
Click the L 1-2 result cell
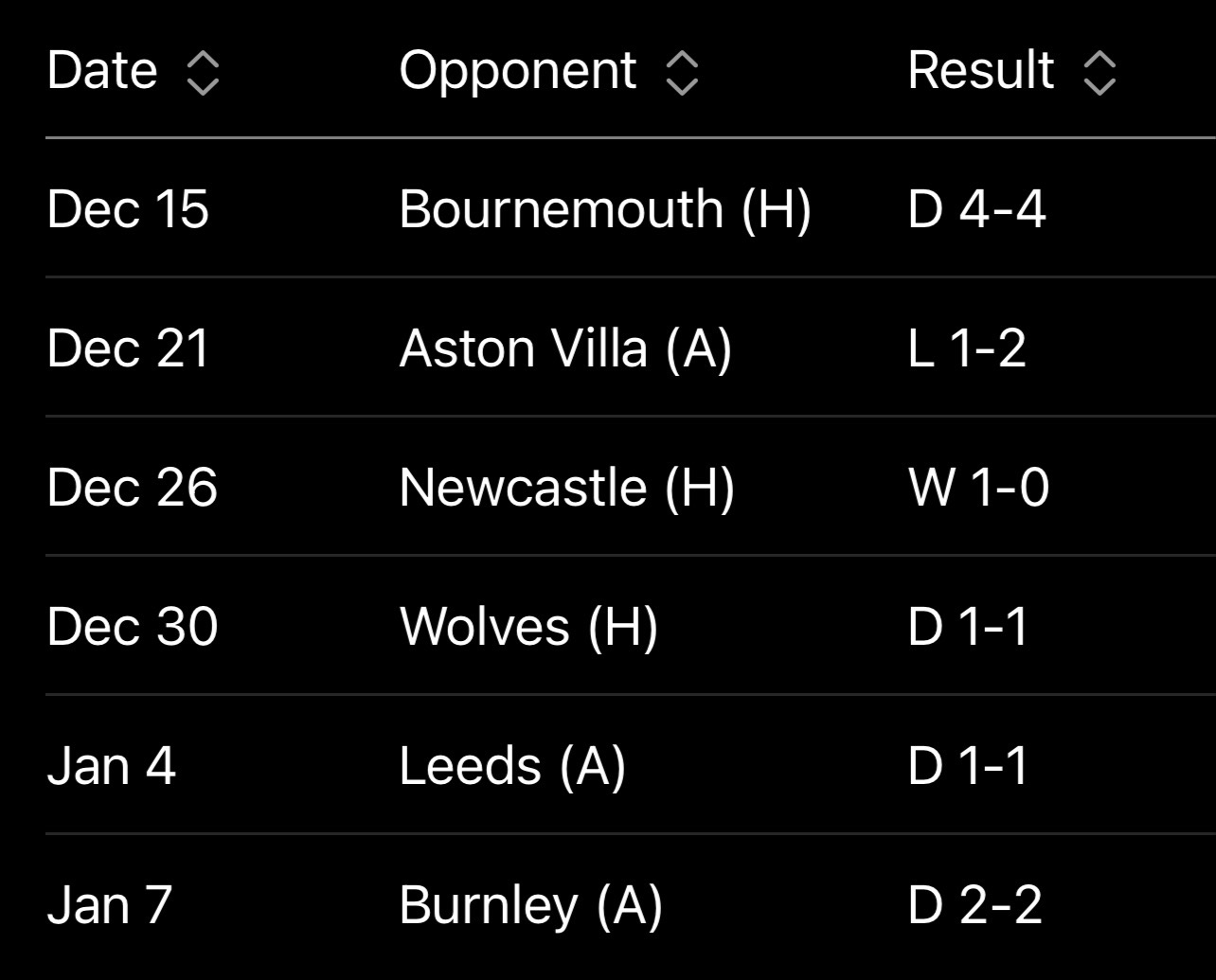(967, 347)
